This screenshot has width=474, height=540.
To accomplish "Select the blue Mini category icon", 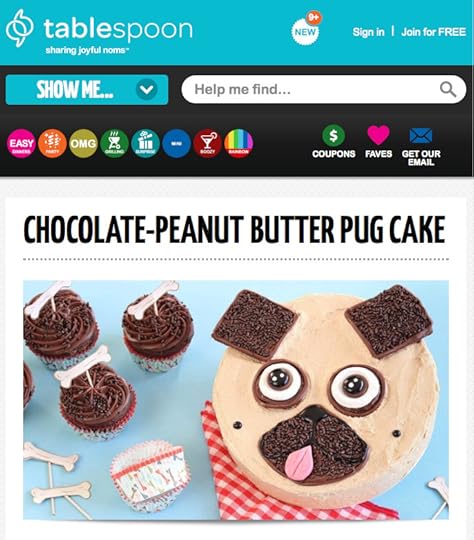I will click(x=176, y=143).
